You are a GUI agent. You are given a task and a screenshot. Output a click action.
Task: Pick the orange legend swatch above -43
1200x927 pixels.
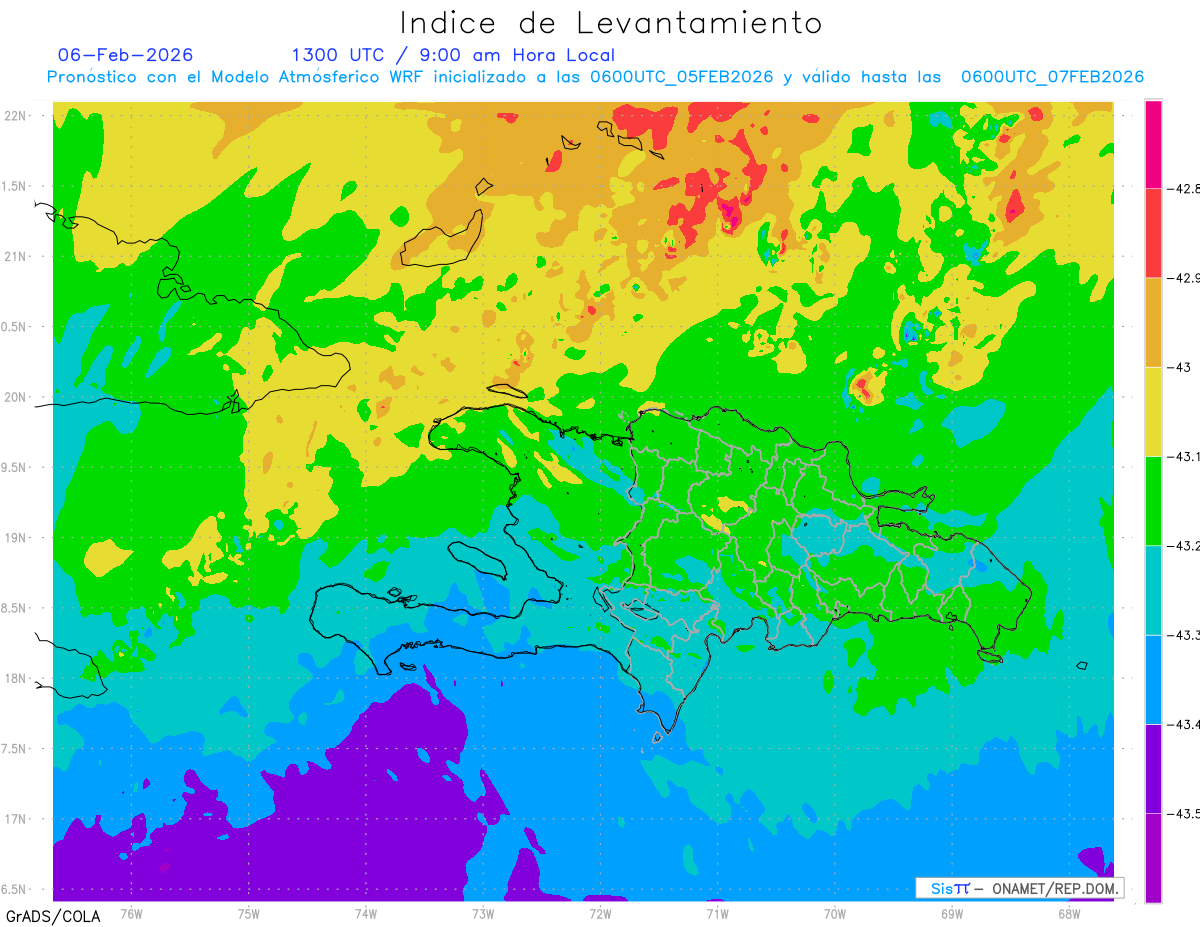click(x=1153, y=322)
